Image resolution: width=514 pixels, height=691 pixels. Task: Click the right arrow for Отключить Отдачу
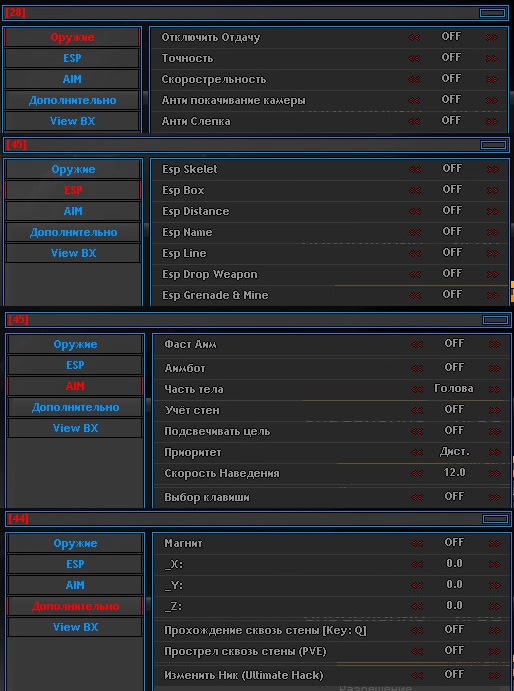click(x=492, y=37)
